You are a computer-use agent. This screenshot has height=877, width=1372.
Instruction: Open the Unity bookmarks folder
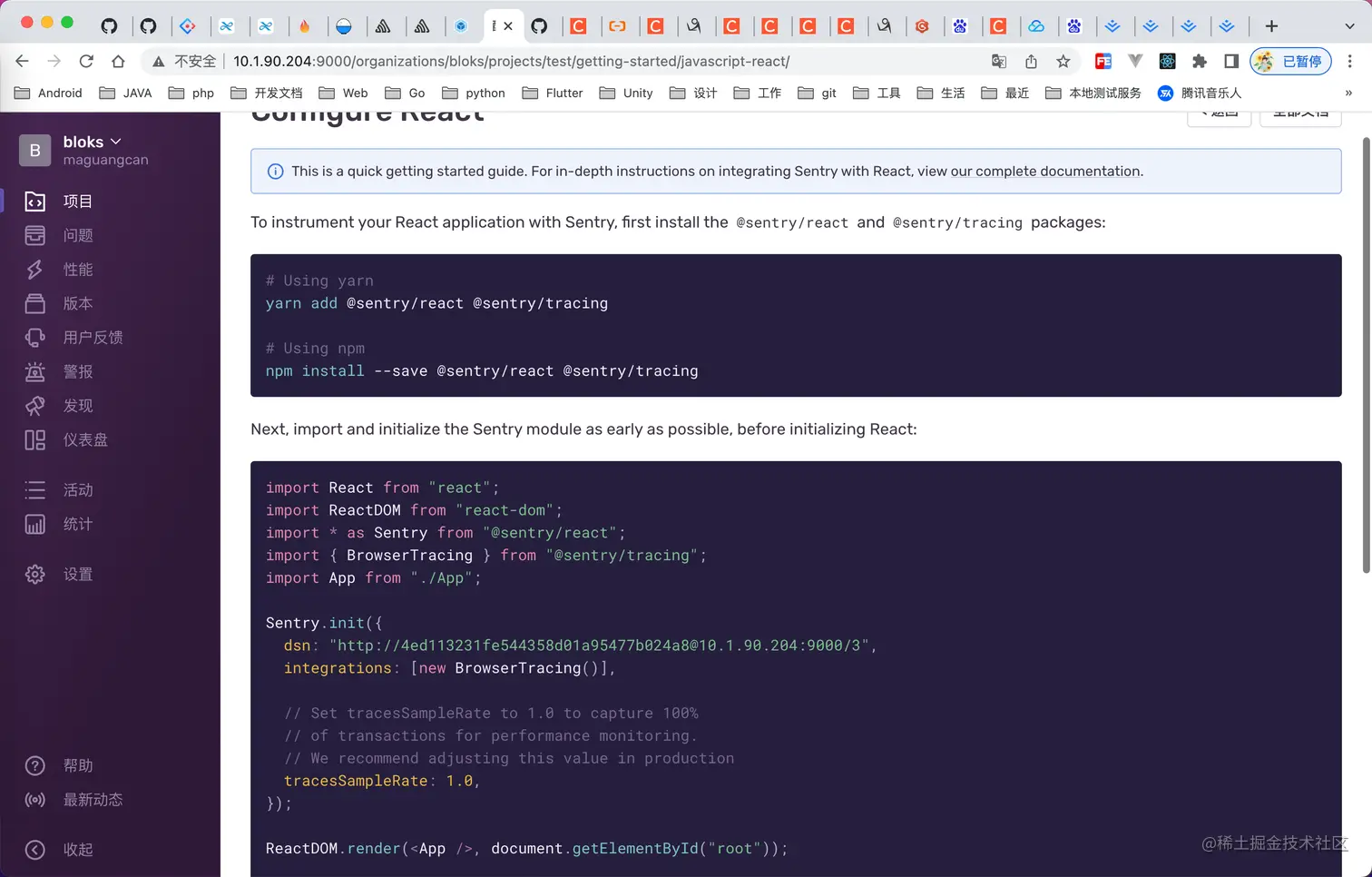[626, 93]
